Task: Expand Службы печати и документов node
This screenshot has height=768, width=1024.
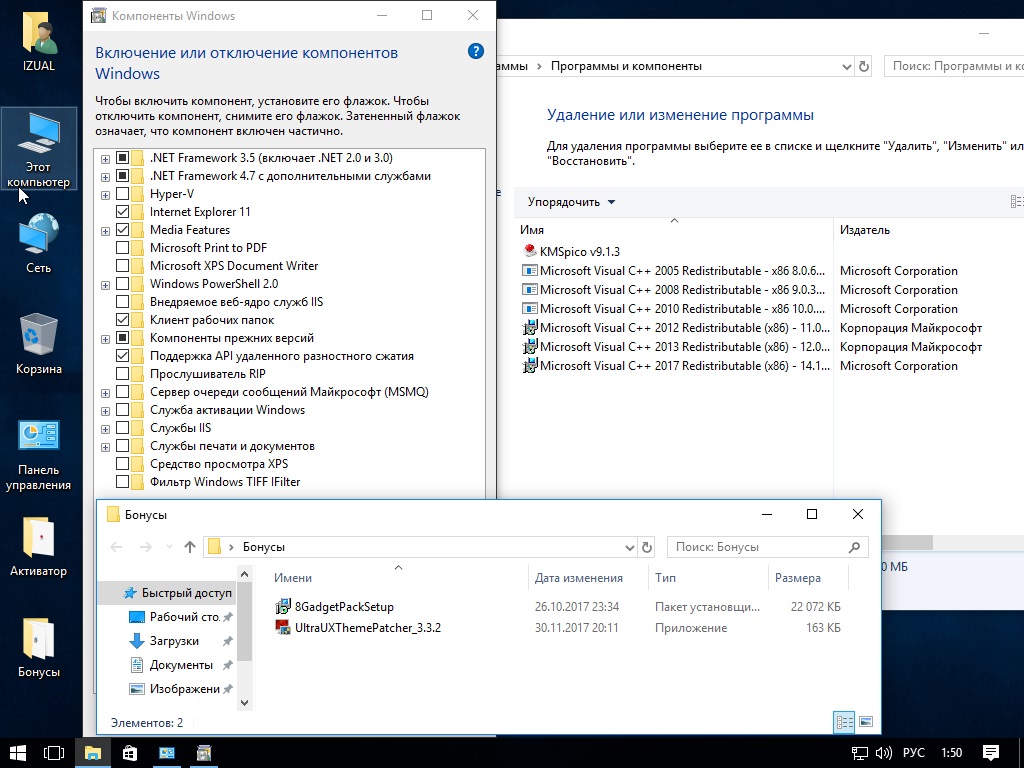Action: click(x=105, y=447)
